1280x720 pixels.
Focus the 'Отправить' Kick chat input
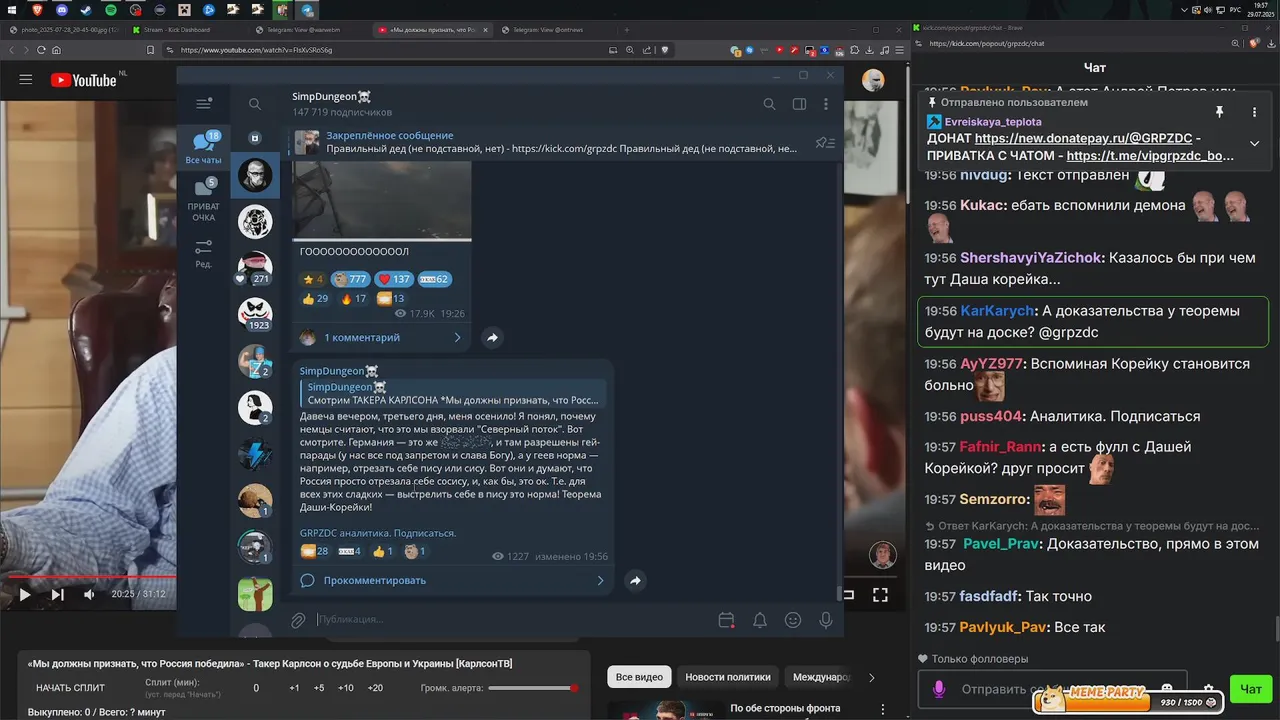(x=1052, y=689)
